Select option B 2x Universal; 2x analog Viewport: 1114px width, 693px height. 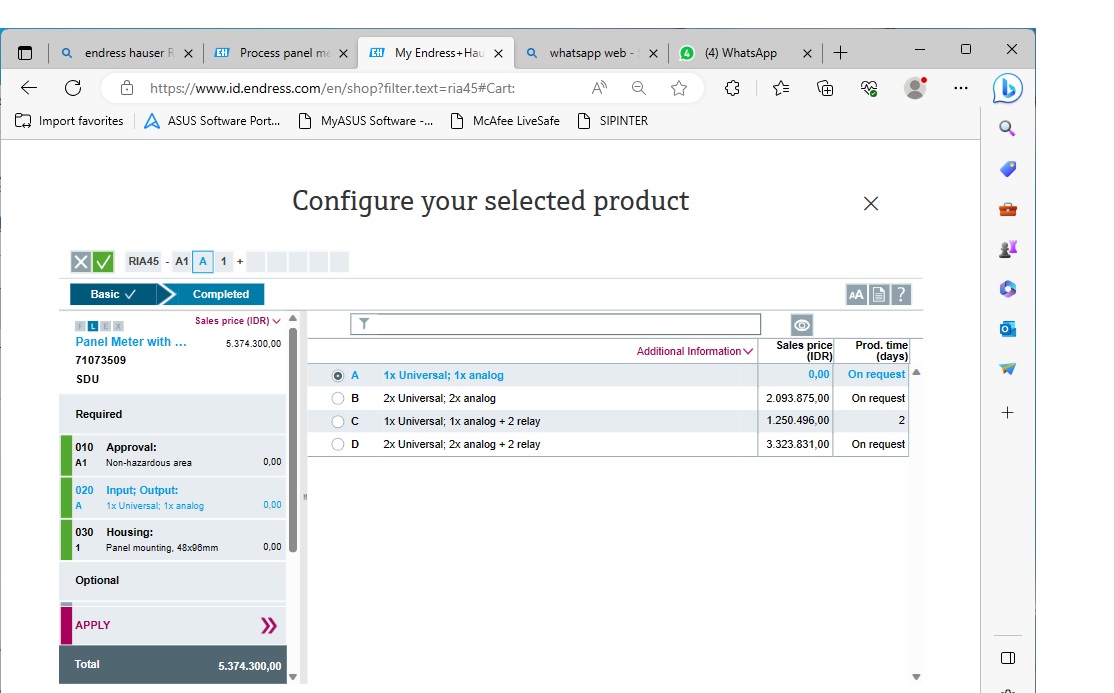pyautogui.click(x=337, y=399)
